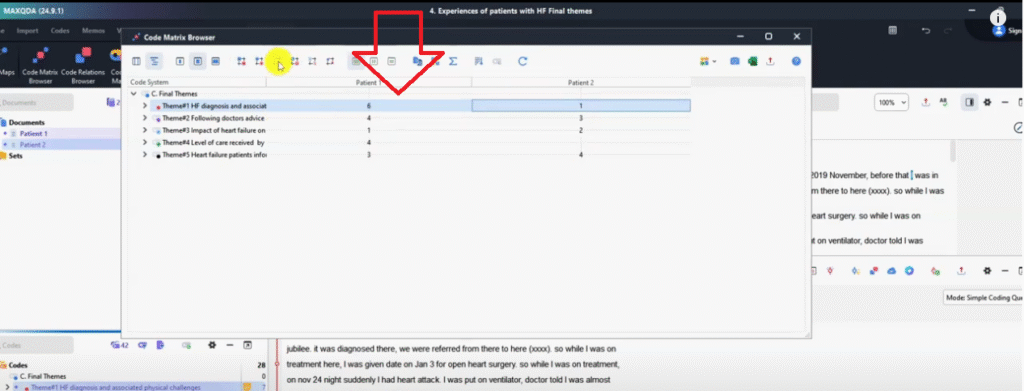Viewport: 1024px width, 391px height.
Task: Click the export upload icon in Code Matrix toolbar
Action: pyautogui.click(x=770, y=61)
